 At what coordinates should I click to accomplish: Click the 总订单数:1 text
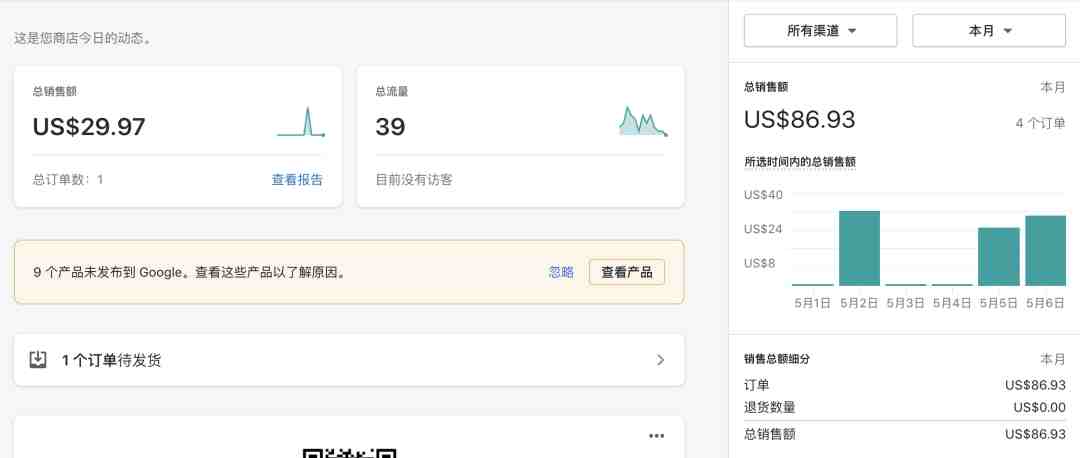[x=68, y=180]
